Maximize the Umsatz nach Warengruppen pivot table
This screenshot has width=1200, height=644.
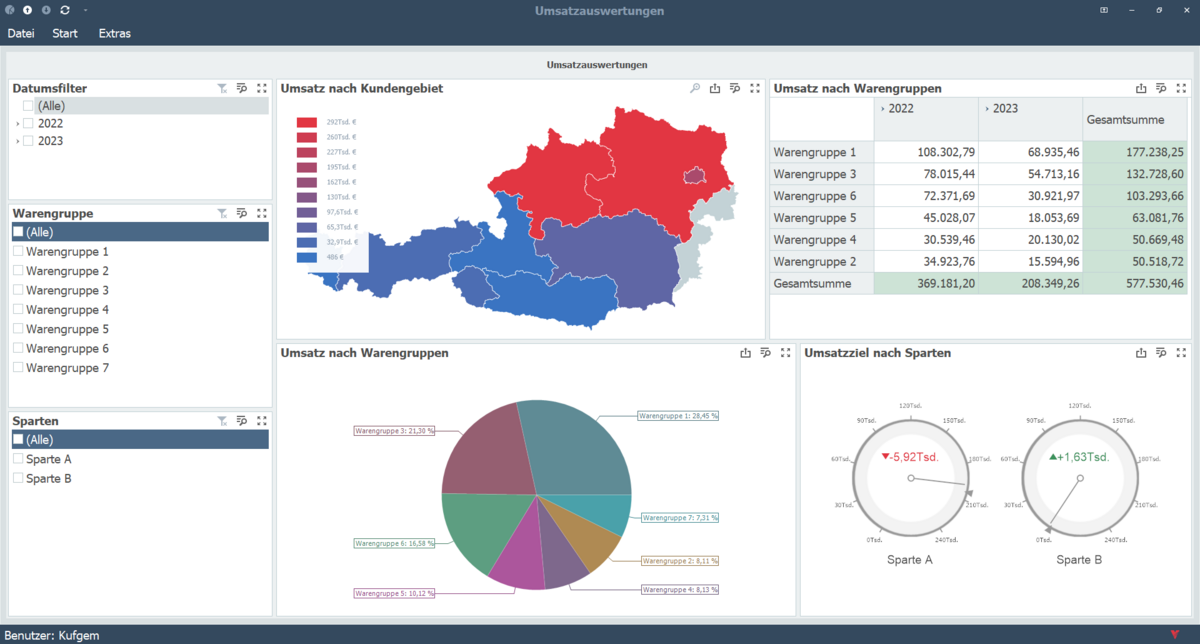click(1181, 88)
